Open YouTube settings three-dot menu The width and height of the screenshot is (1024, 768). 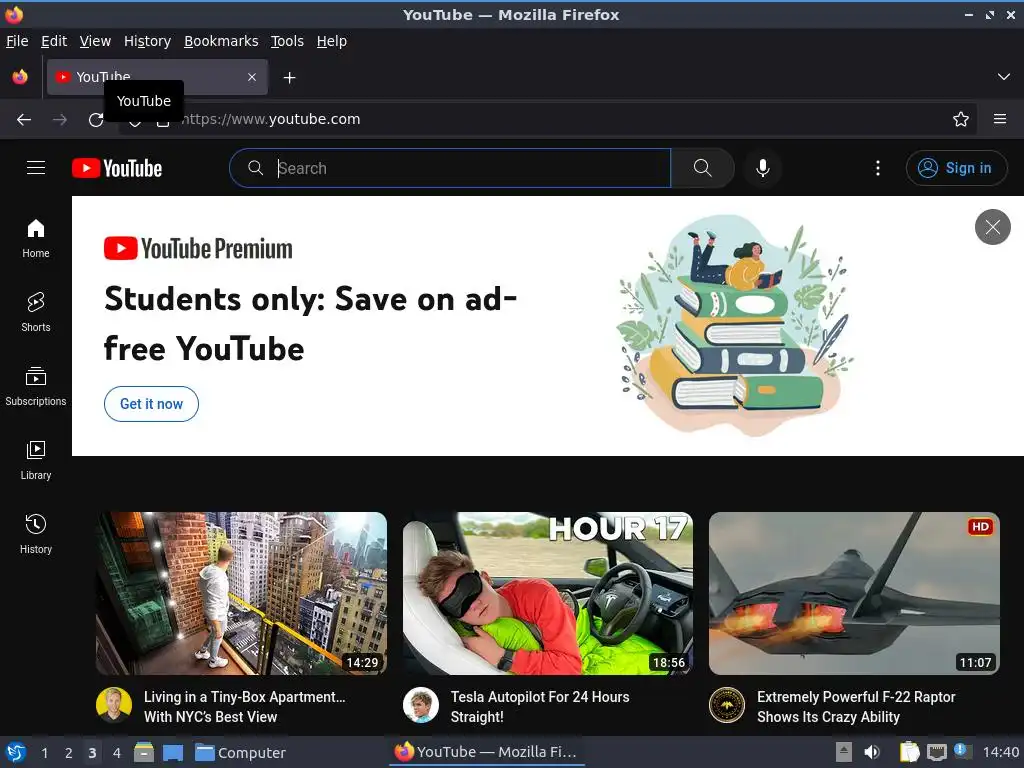[x=878, y=168]
